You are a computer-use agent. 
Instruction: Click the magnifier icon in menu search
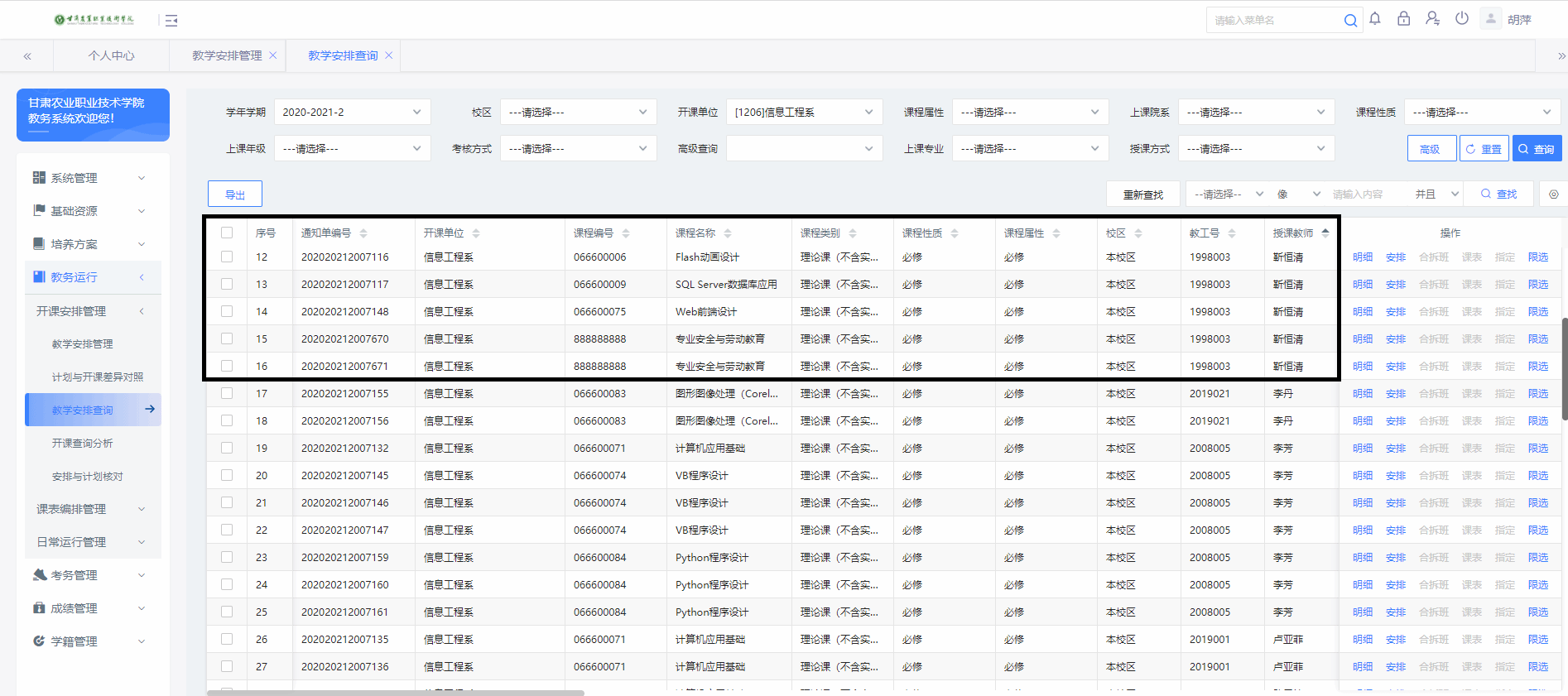click(1350, 21)
